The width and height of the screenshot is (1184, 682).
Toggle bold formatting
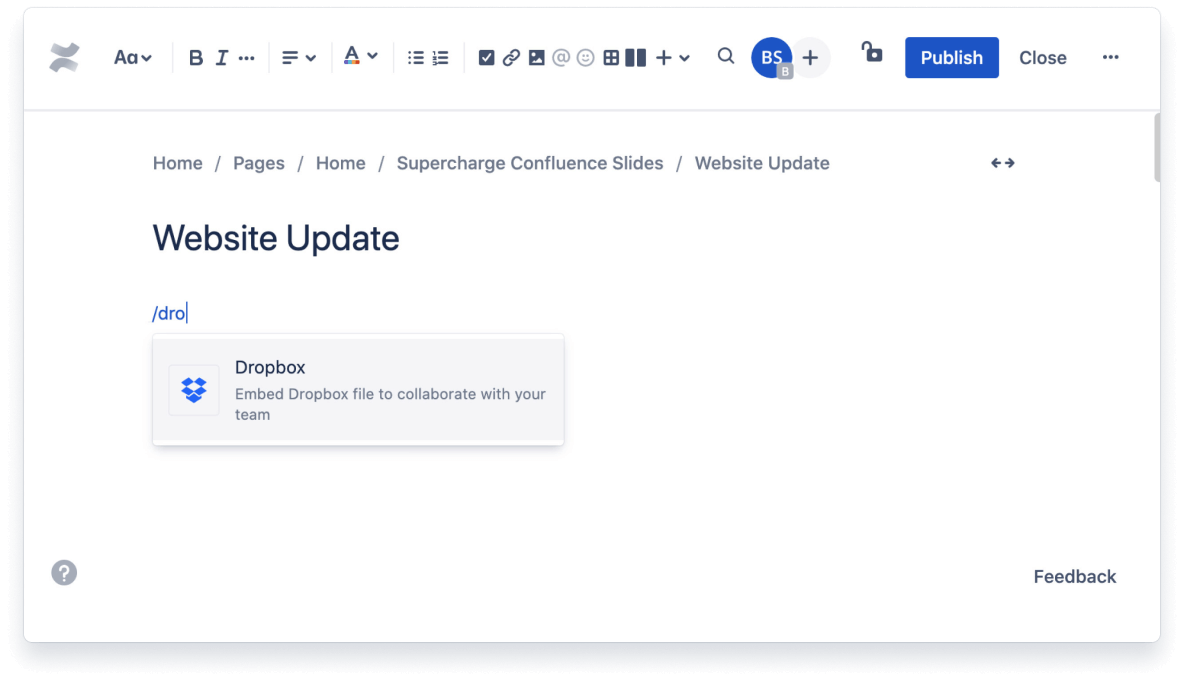(x=196, y=58)
